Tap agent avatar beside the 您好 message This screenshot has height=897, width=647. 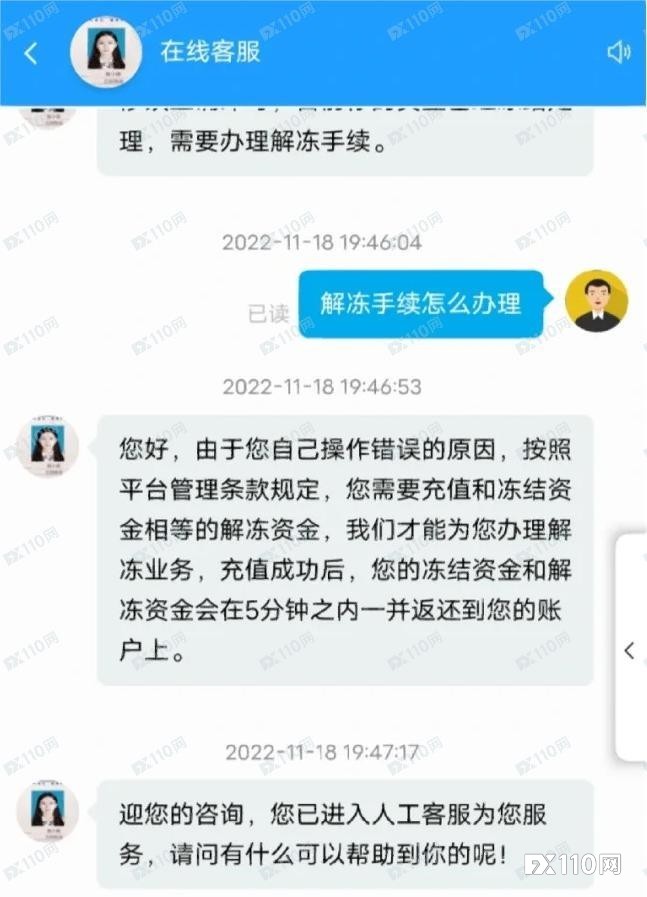pos(47,447)
